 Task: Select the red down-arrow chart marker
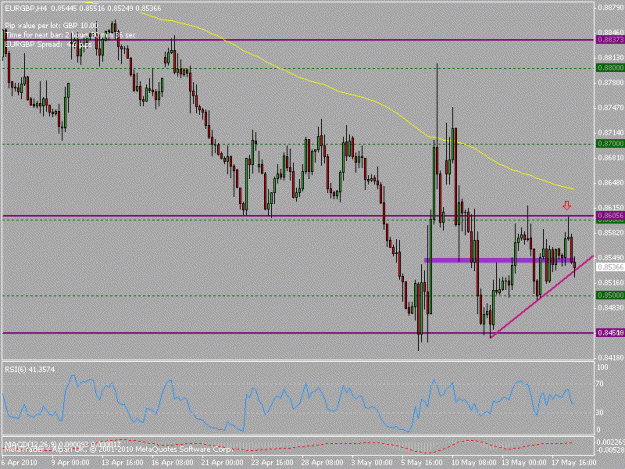point(566,206)
